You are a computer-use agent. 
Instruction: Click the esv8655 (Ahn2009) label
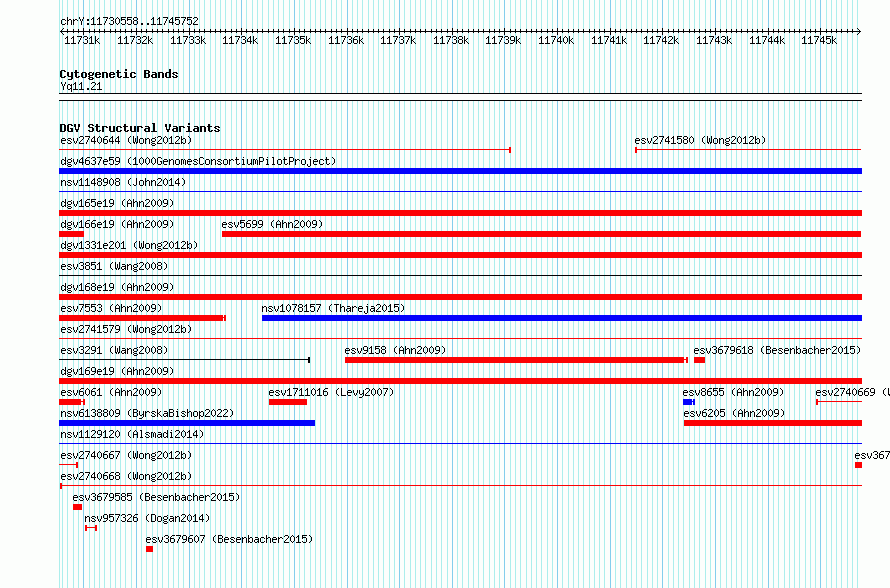click(733, 392)
